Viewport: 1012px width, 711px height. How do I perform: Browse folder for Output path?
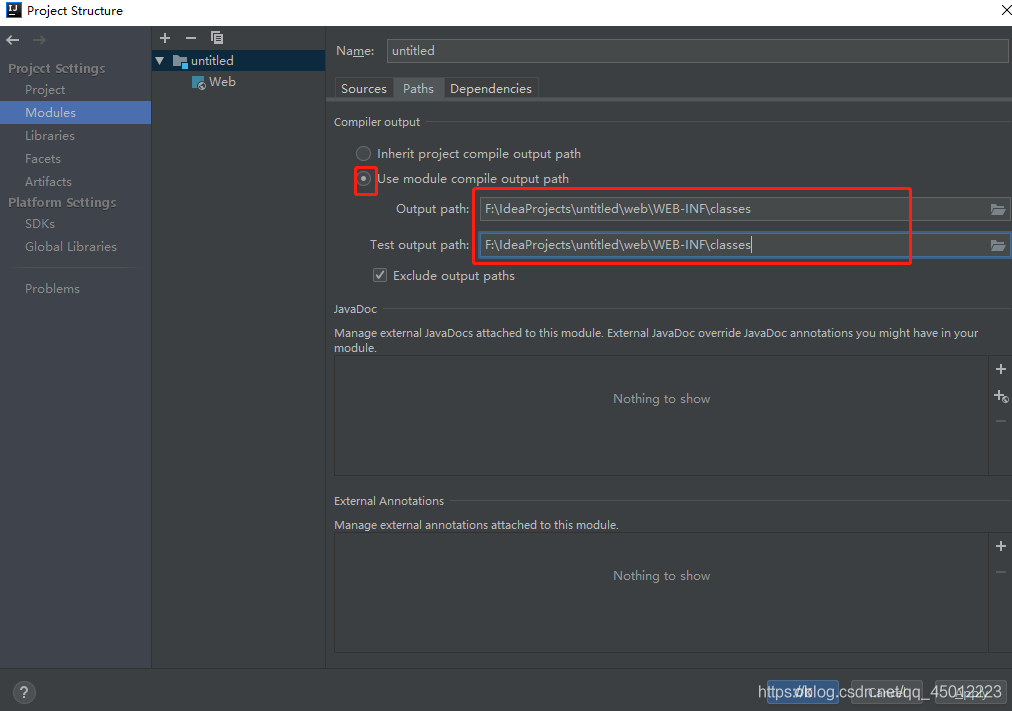pos(998,209)
